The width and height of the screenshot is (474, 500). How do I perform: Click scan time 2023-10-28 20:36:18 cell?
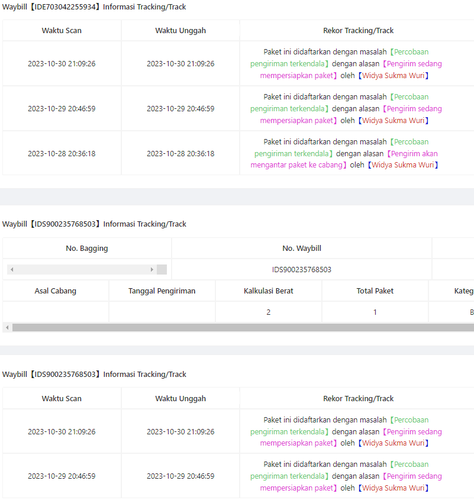coord(62,153)
